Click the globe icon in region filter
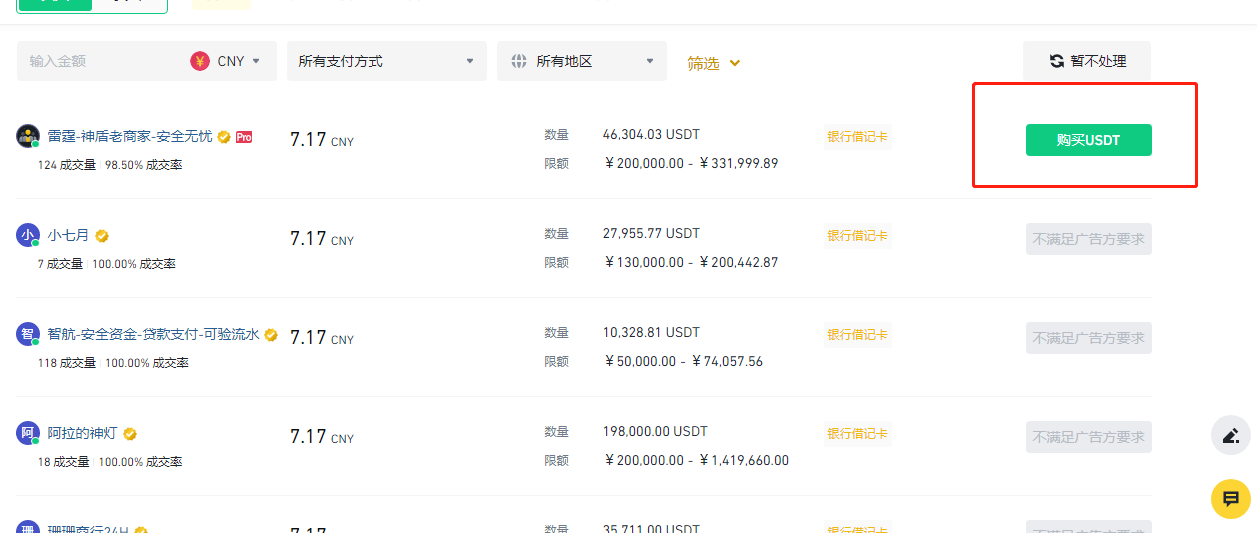The image size is (1257, 533). click(x=518, y=61)
